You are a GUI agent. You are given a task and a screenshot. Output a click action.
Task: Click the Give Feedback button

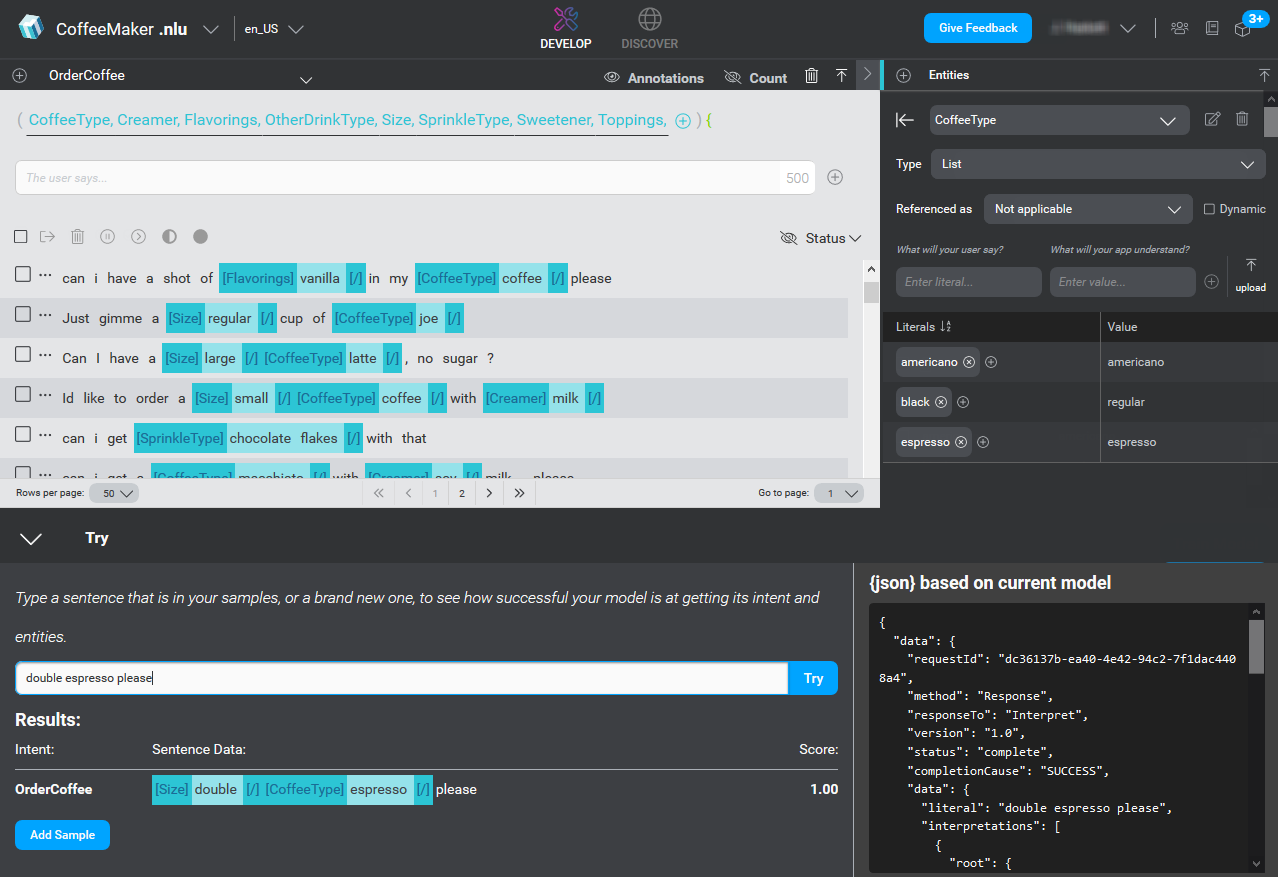coord(977,28)
